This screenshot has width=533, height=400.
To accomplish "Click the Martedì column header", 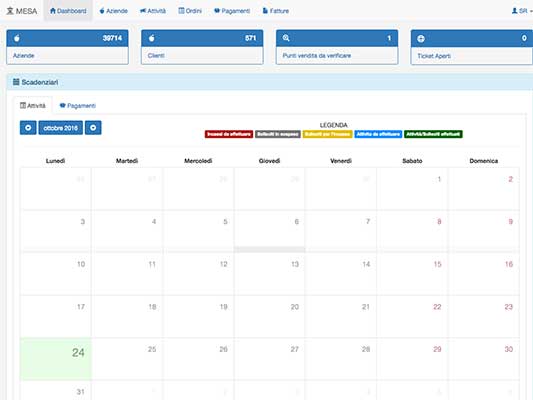I will 127,161.
